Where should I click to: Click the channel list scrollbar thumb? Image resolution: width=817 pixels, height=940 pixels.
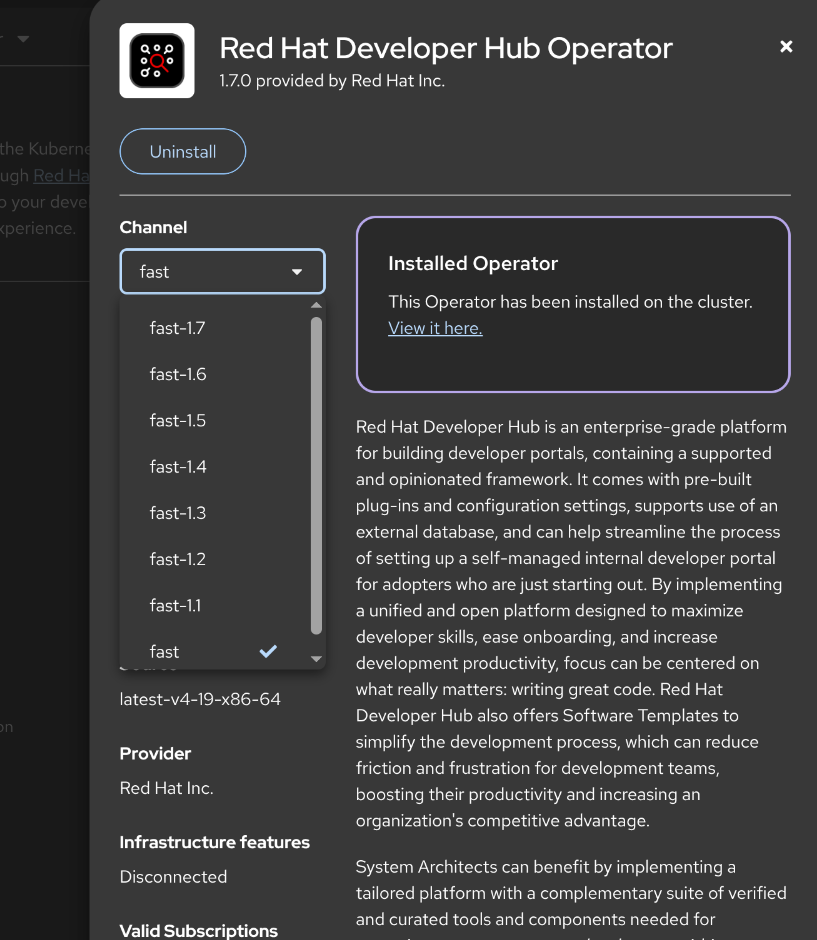(317, 475)
